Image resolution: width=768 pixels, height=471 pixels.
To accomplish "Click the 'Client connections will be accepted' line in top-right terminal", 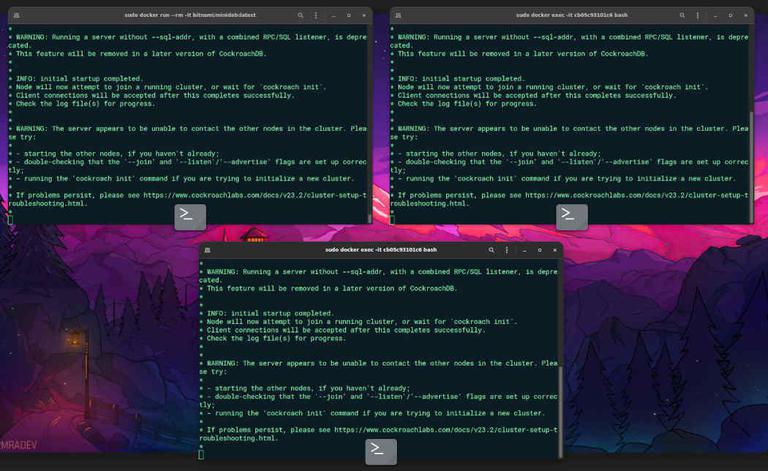I will [x=536, y=95].
